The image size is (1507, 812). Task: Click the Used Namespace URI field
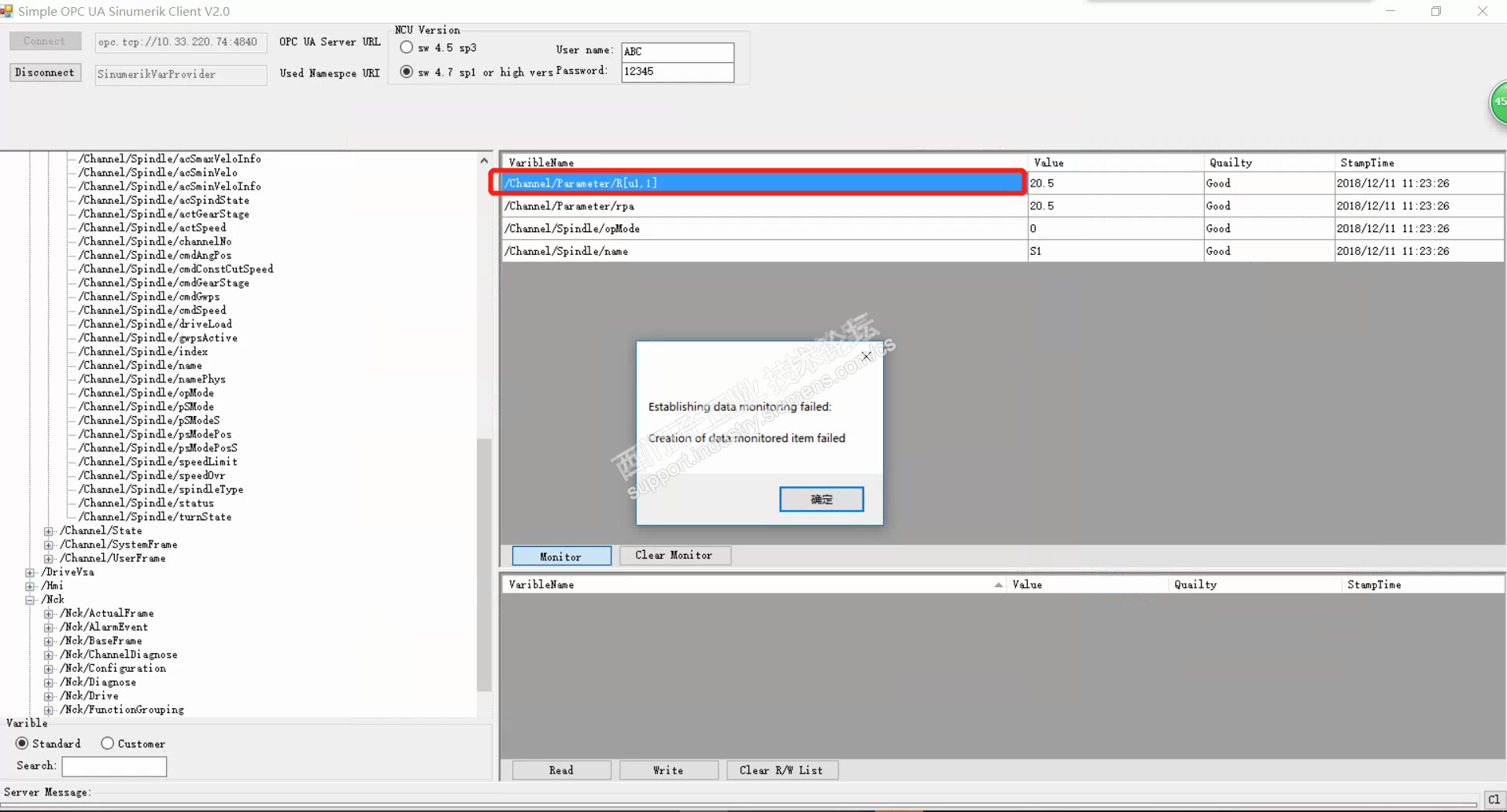point(180,74)
